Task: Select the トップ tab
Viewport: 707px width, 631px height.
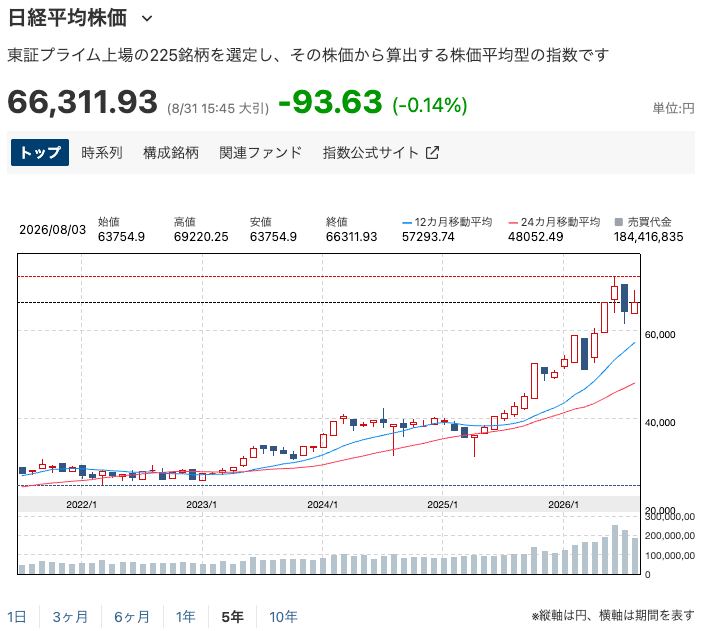Action: point(40,152)
